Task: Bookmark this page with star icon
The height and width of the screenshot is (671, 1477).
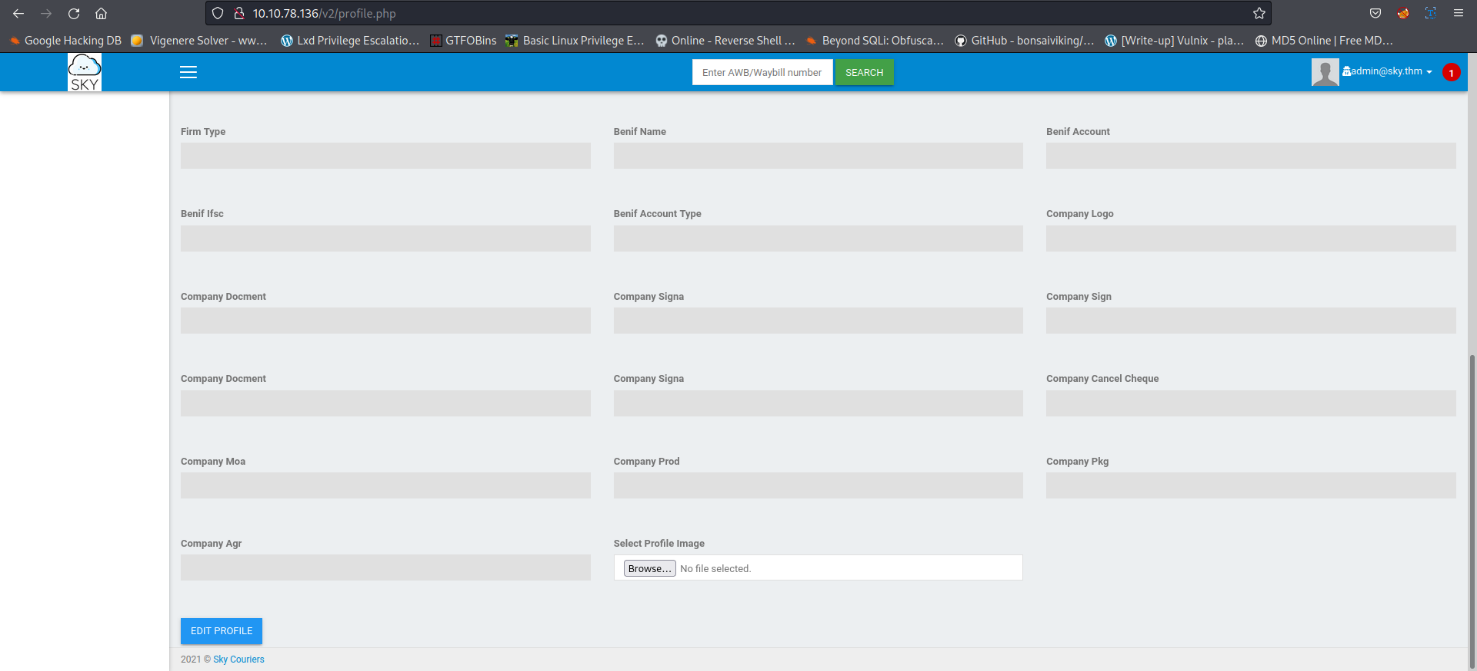Action: point(1259,14)
